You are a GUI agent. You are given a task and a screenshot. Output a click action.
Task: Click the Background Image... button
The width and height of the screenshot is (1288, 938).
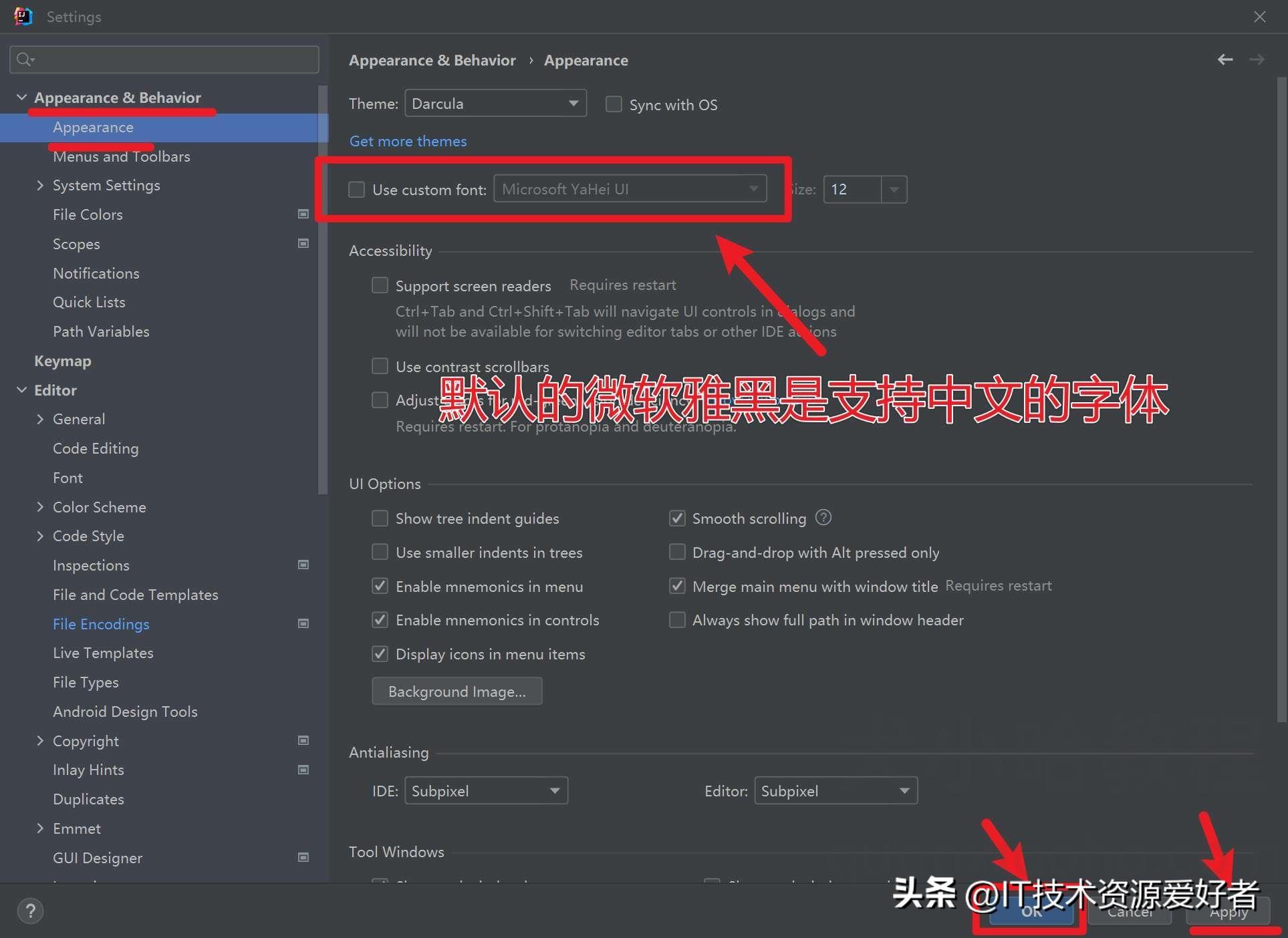pyautogui.click(x=457, y=691)
